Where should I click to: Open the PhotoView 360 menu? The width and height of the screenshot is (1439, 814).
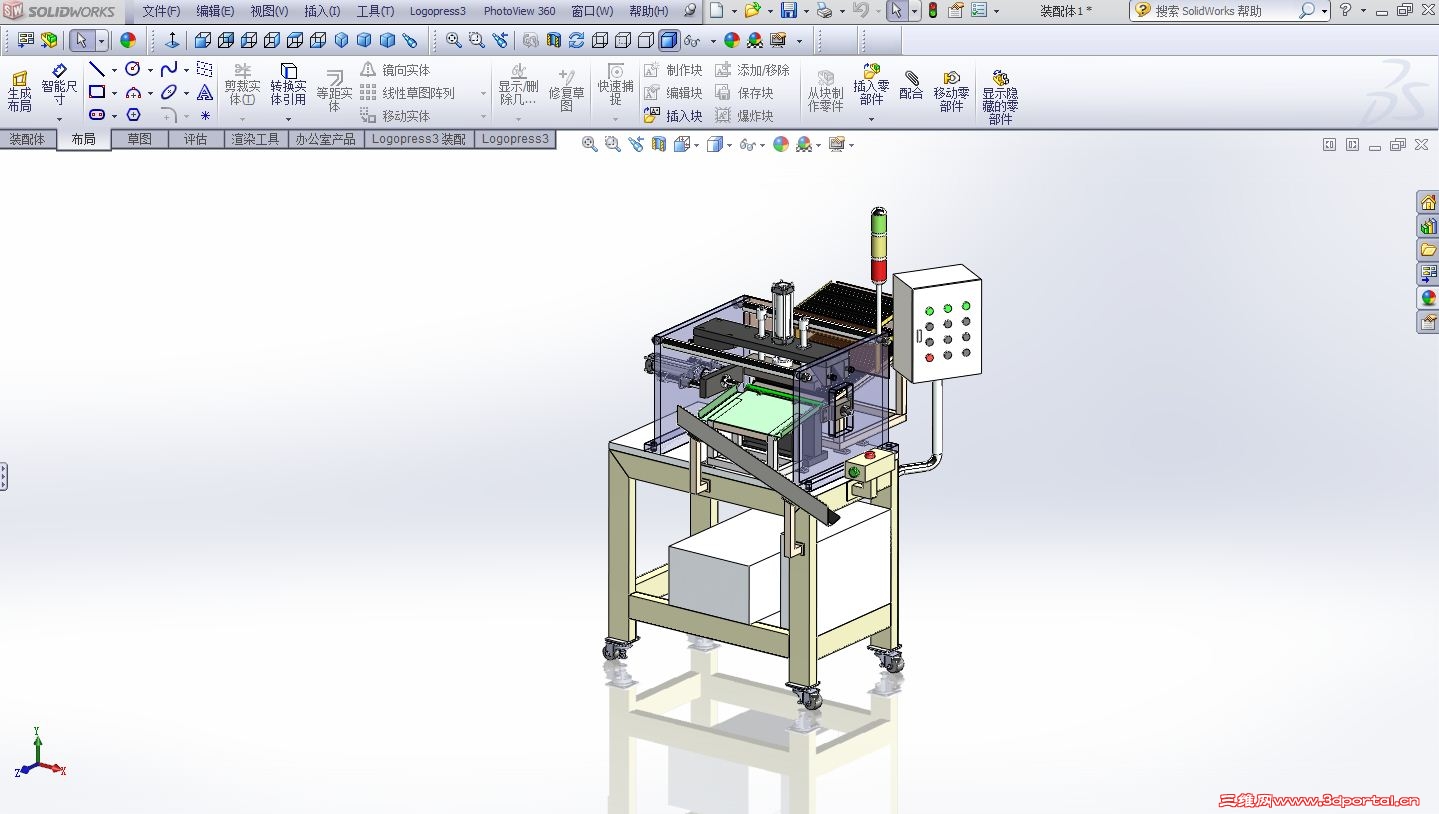coord(519,11)
